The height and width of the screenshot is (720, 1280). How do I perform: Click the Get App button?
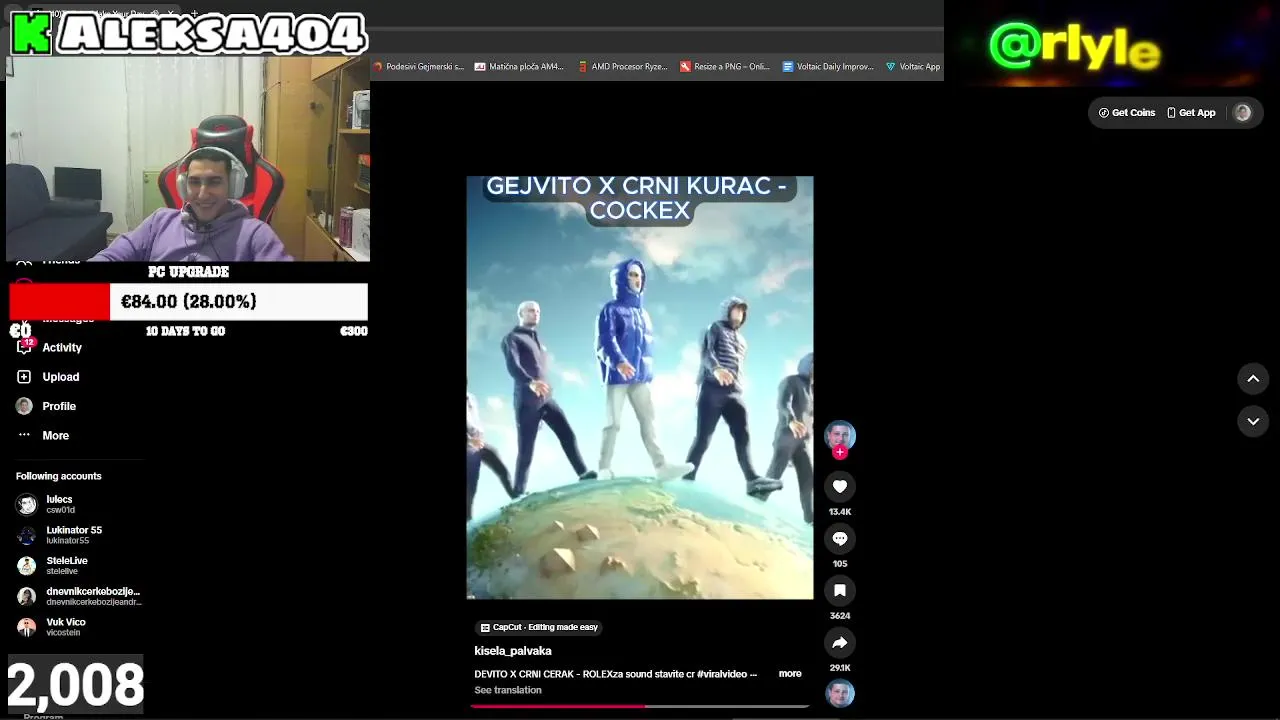point(1191,113)
